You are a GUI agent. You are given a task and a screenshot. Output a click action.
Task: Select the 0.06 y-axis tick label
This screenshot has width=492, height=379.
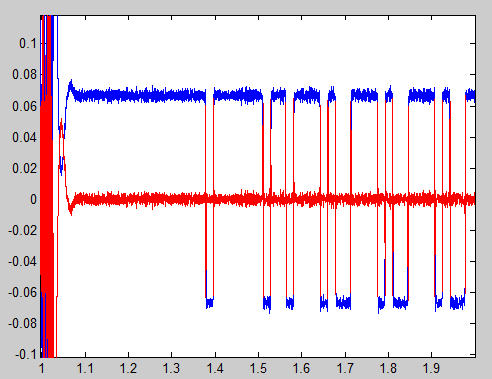24,106
